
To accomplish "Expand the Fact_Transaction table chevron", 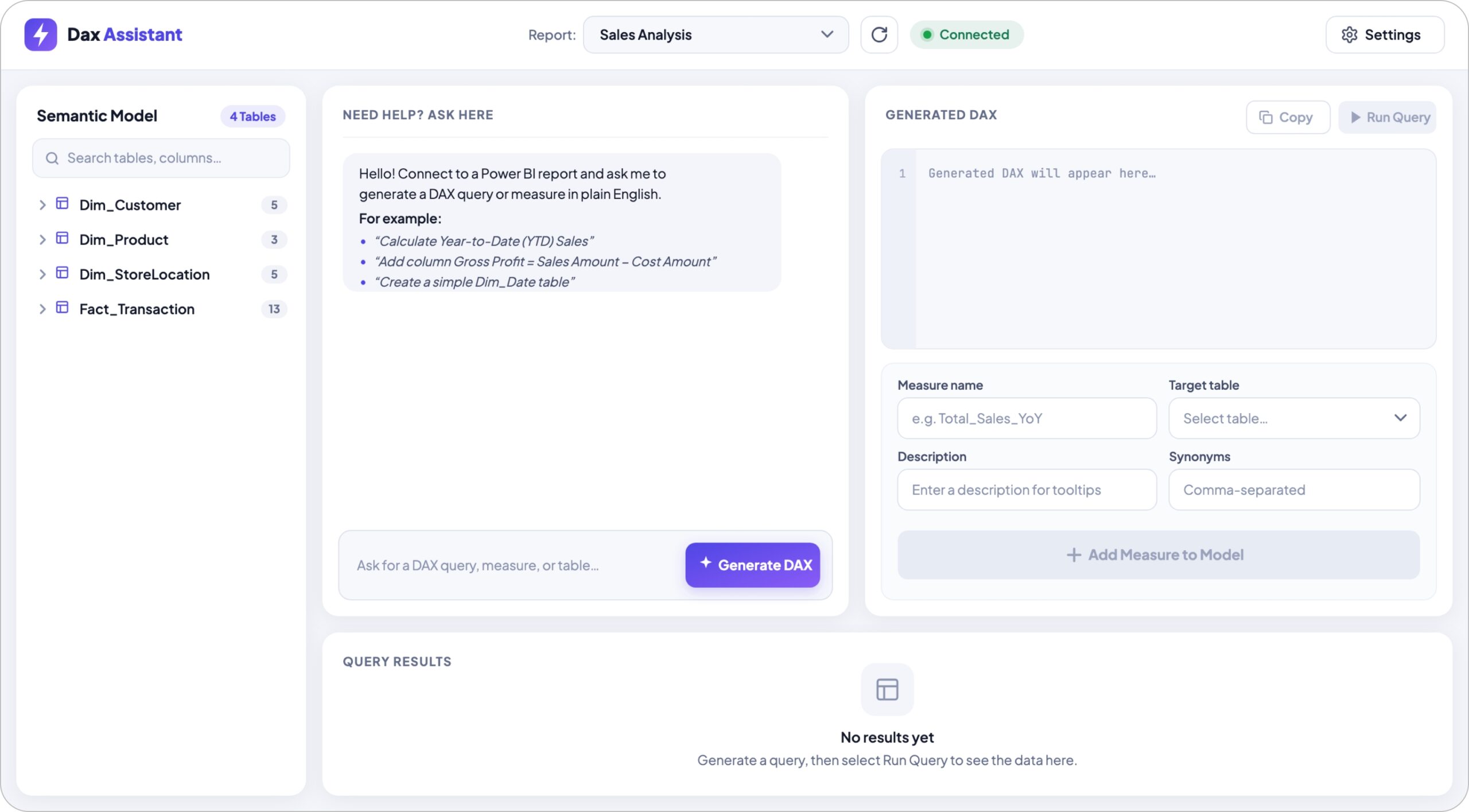I will coord(42,309).
